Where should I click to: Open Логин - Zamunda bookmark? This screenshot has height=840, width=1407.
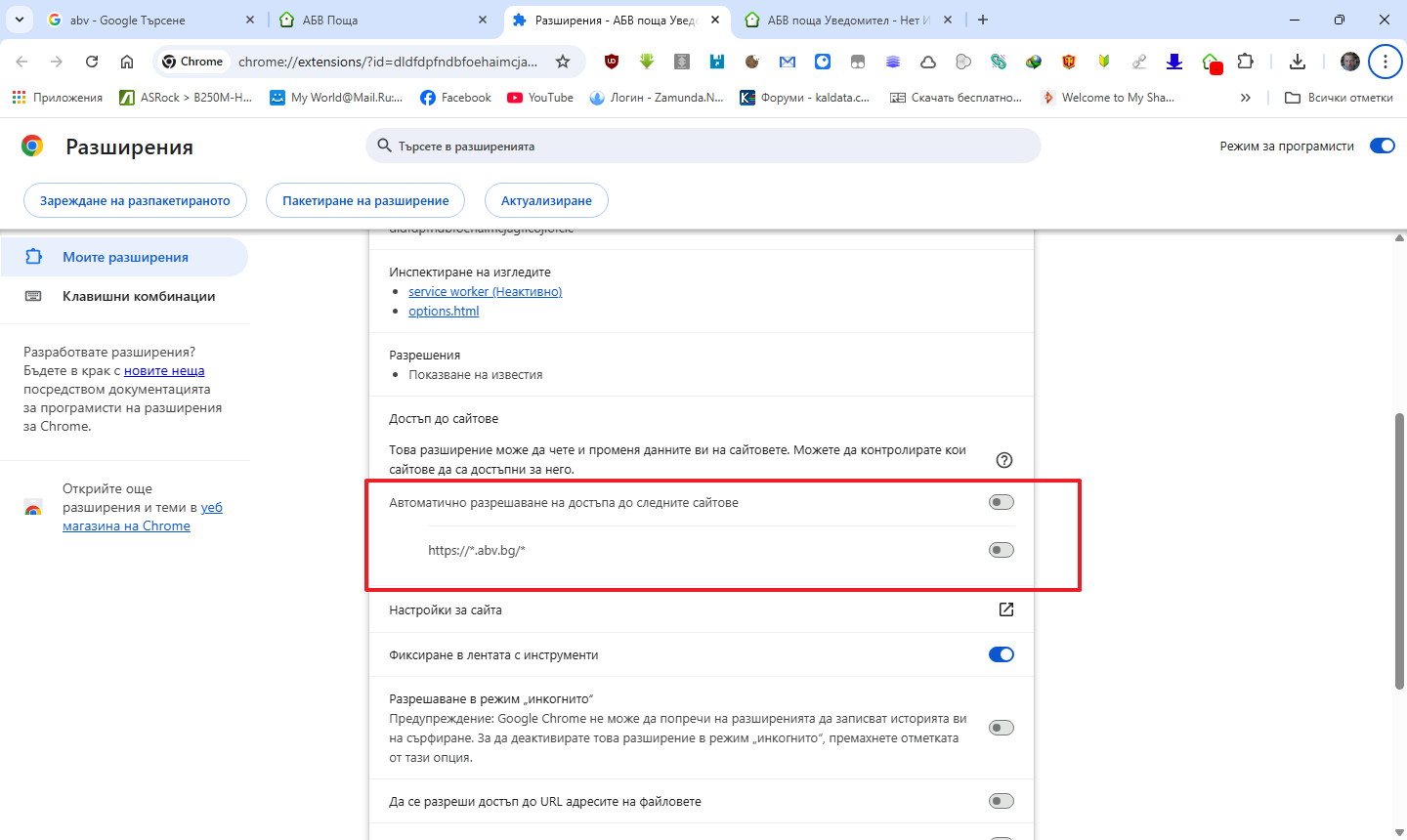657,98
